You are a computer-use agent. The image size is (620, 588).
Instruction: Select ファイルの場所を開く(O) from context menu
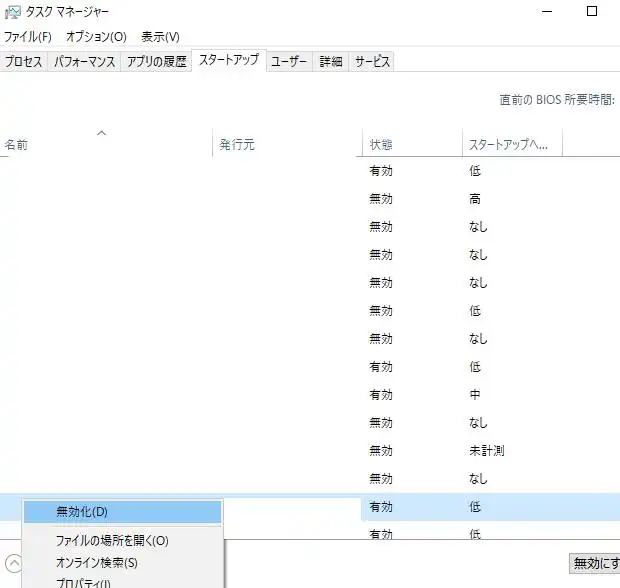point(112,541)
